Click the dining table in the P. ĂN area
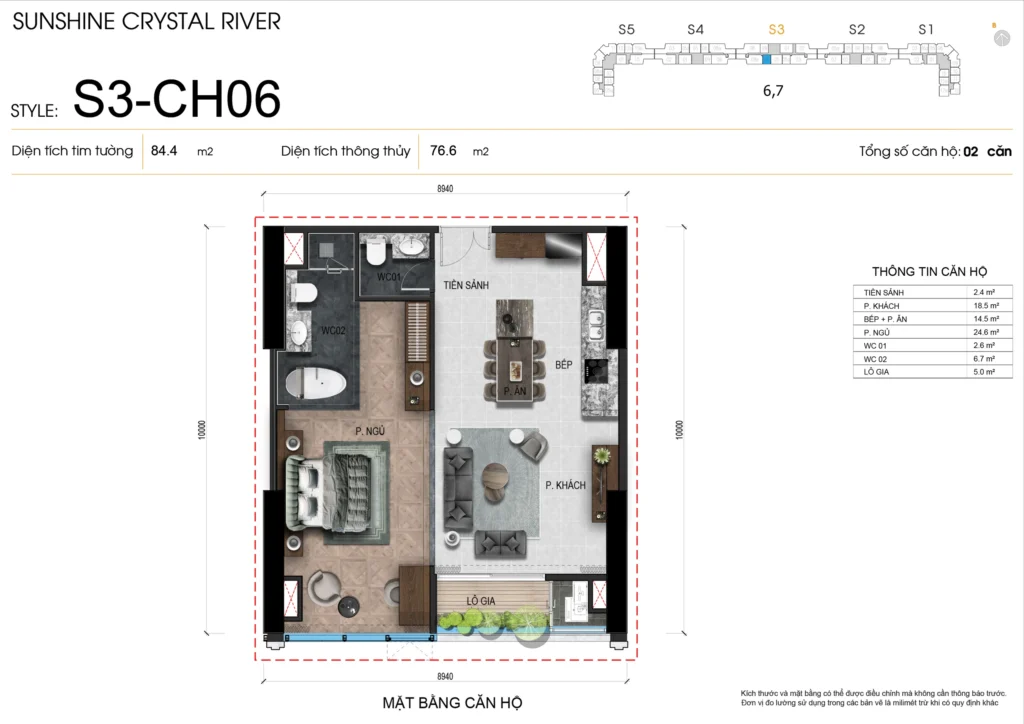1024x724 pixels. 515,367
